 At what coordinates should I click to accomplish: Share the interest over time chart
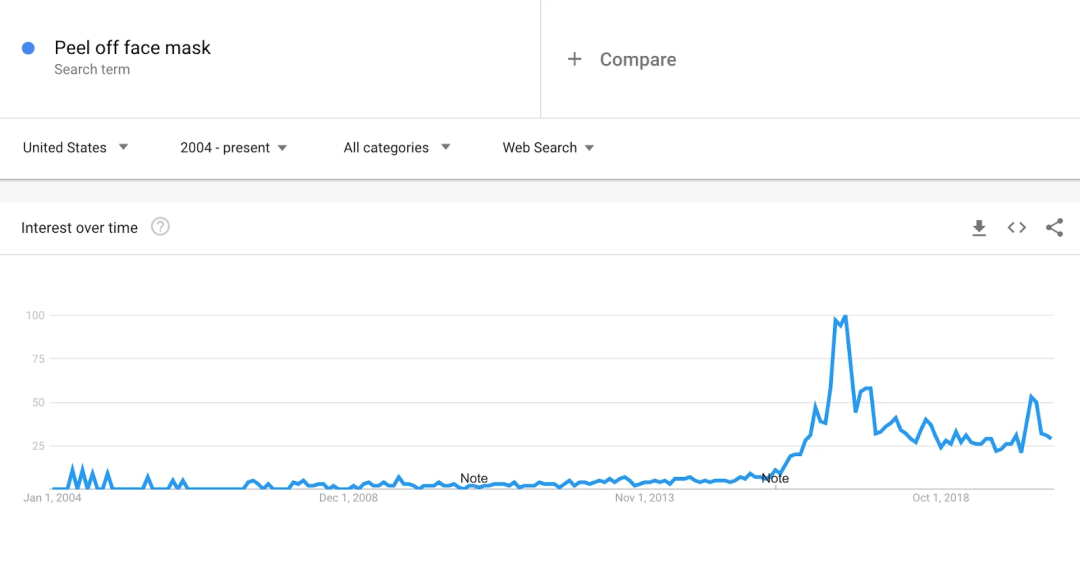coord(1055,227)
